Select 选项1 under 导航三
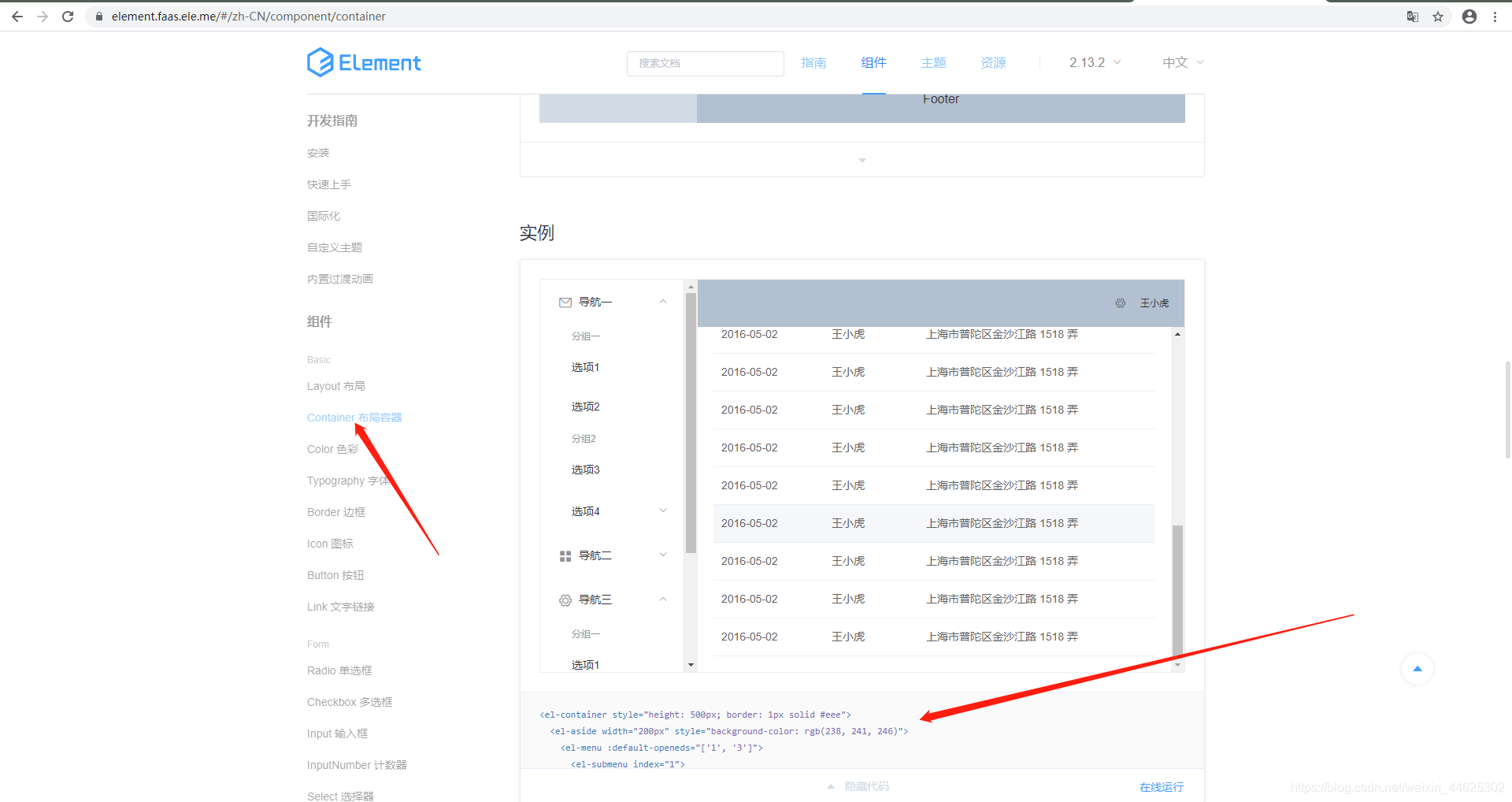The image size is (1512, 802). [585, 665]
